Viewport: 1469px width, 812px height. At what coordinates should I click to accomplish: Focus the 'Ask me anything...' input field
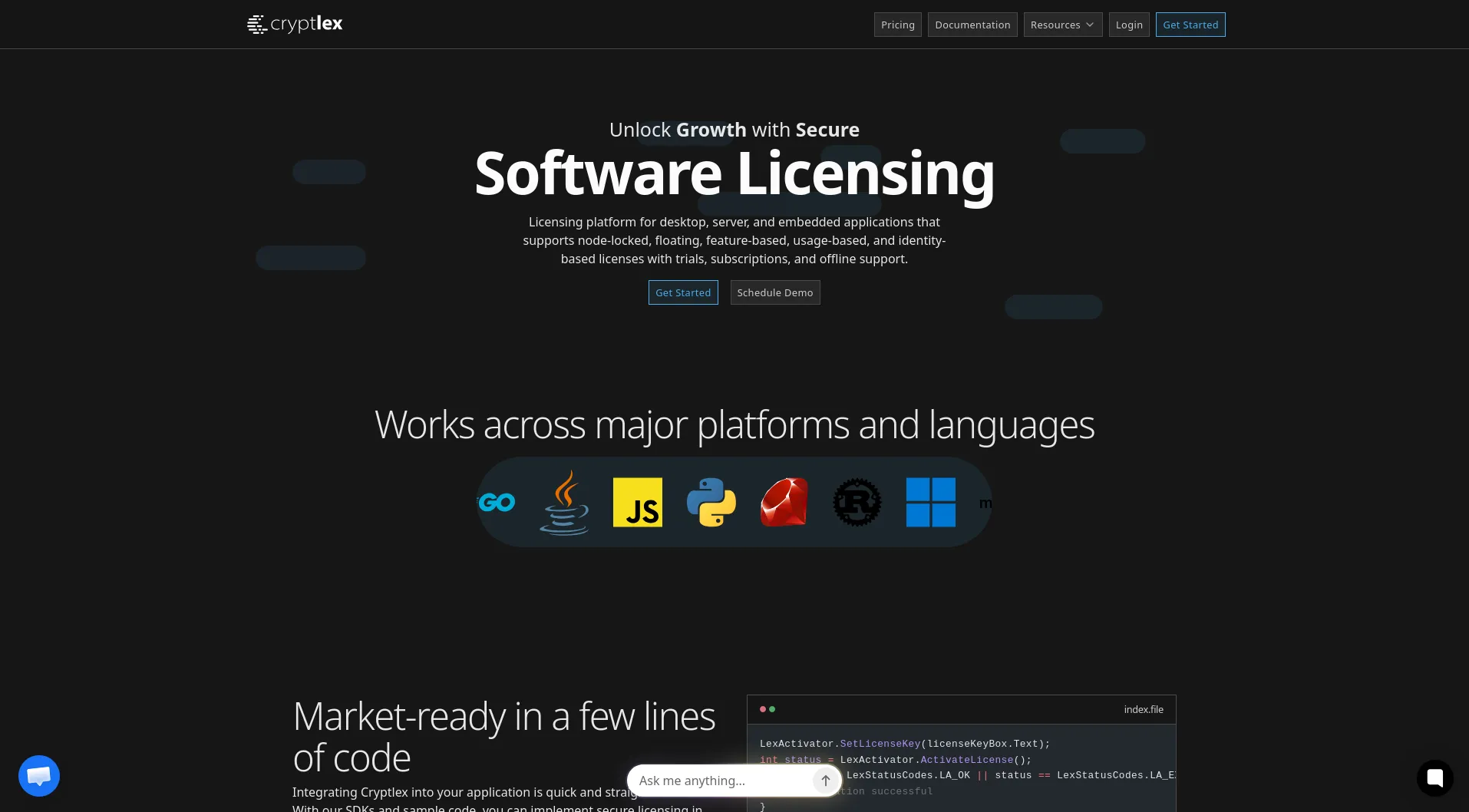[x=721, y=781]
